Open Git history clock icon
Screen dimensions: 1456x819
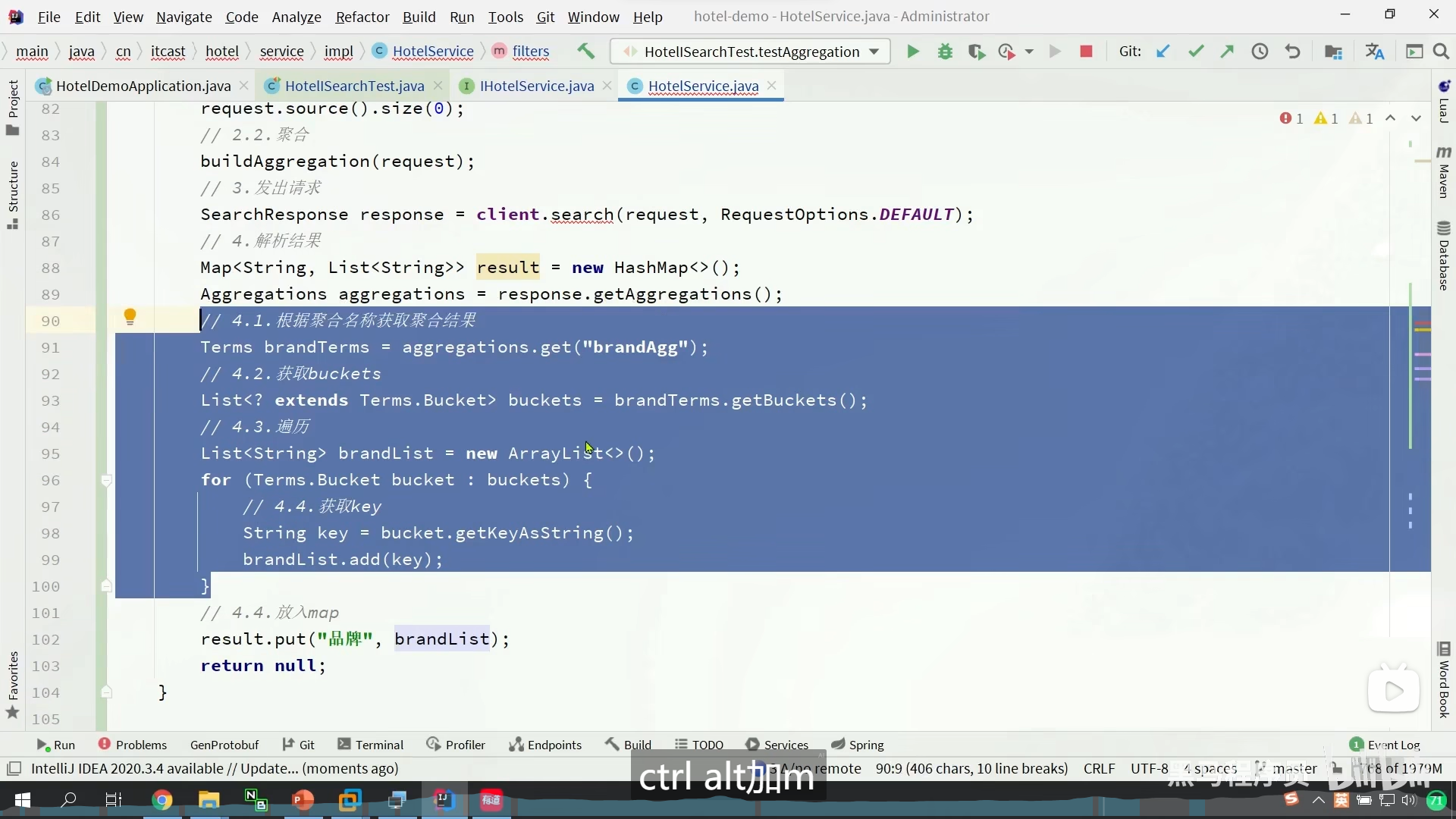(x=1260, y=52)
